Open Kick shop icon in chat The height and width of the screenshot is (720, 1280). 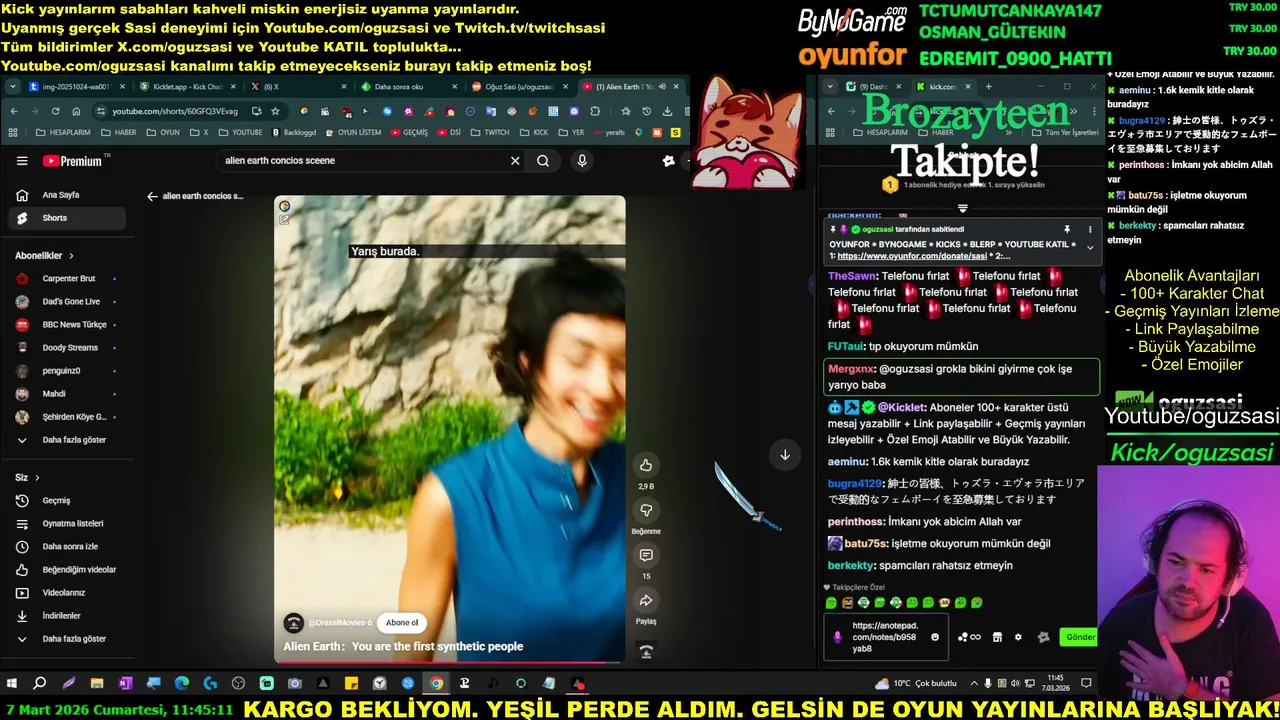click(x=997, y=637)
